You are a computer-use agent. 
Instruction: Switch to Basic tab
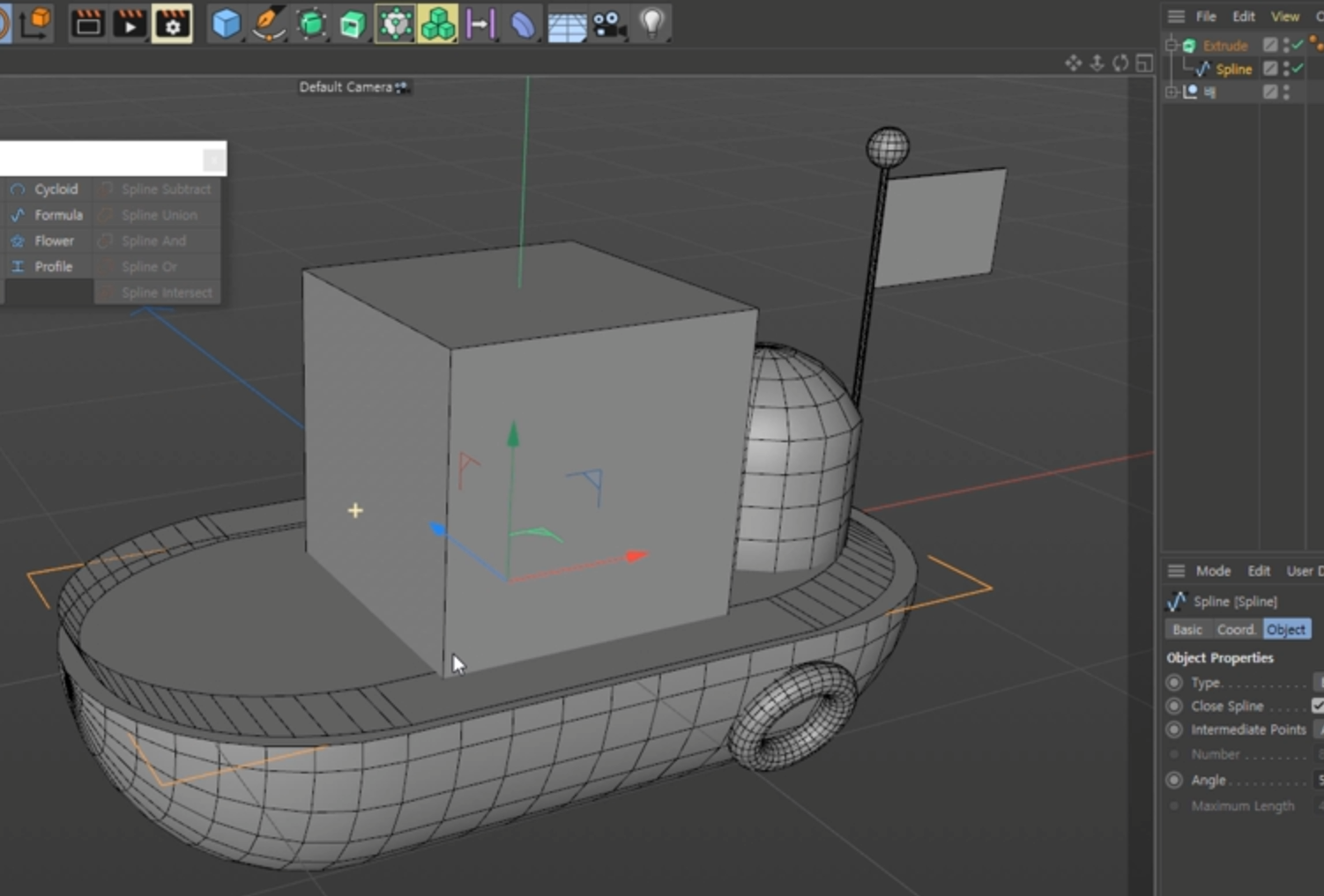click(1187, 629)
